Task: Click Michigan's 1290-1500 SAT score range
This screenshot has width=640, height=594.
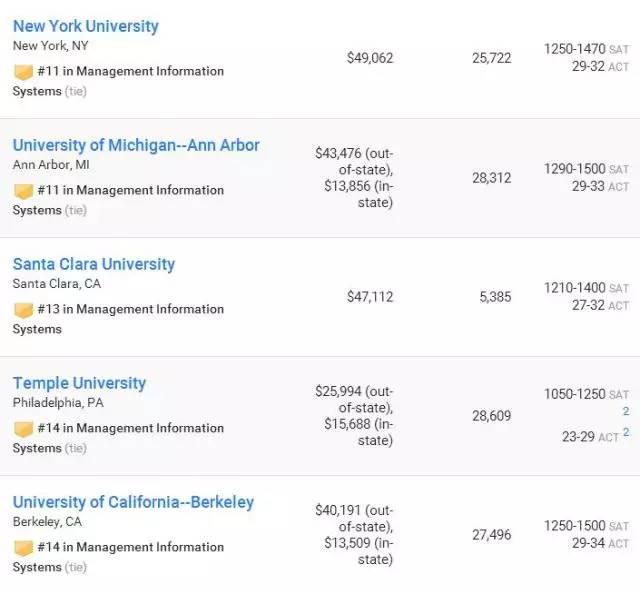Action: coord(573,169)
